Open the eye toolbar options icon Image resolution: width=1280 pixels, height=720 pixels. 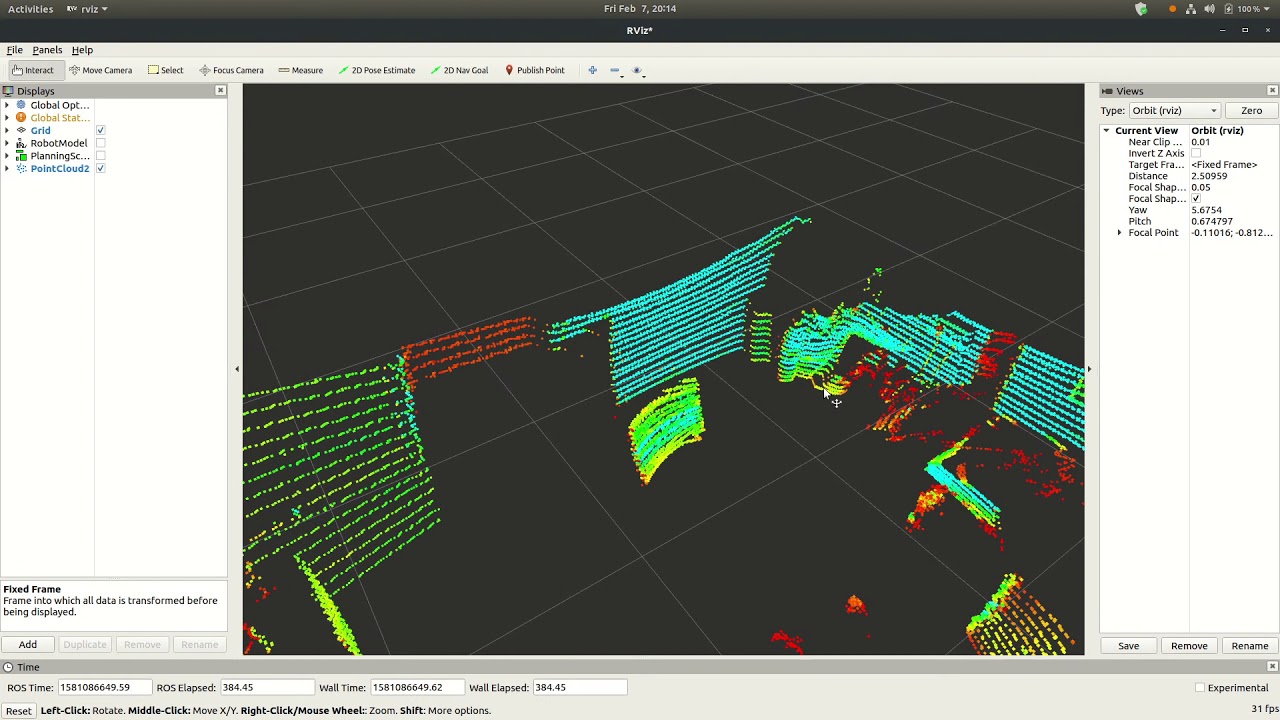(x=637, y=70)
